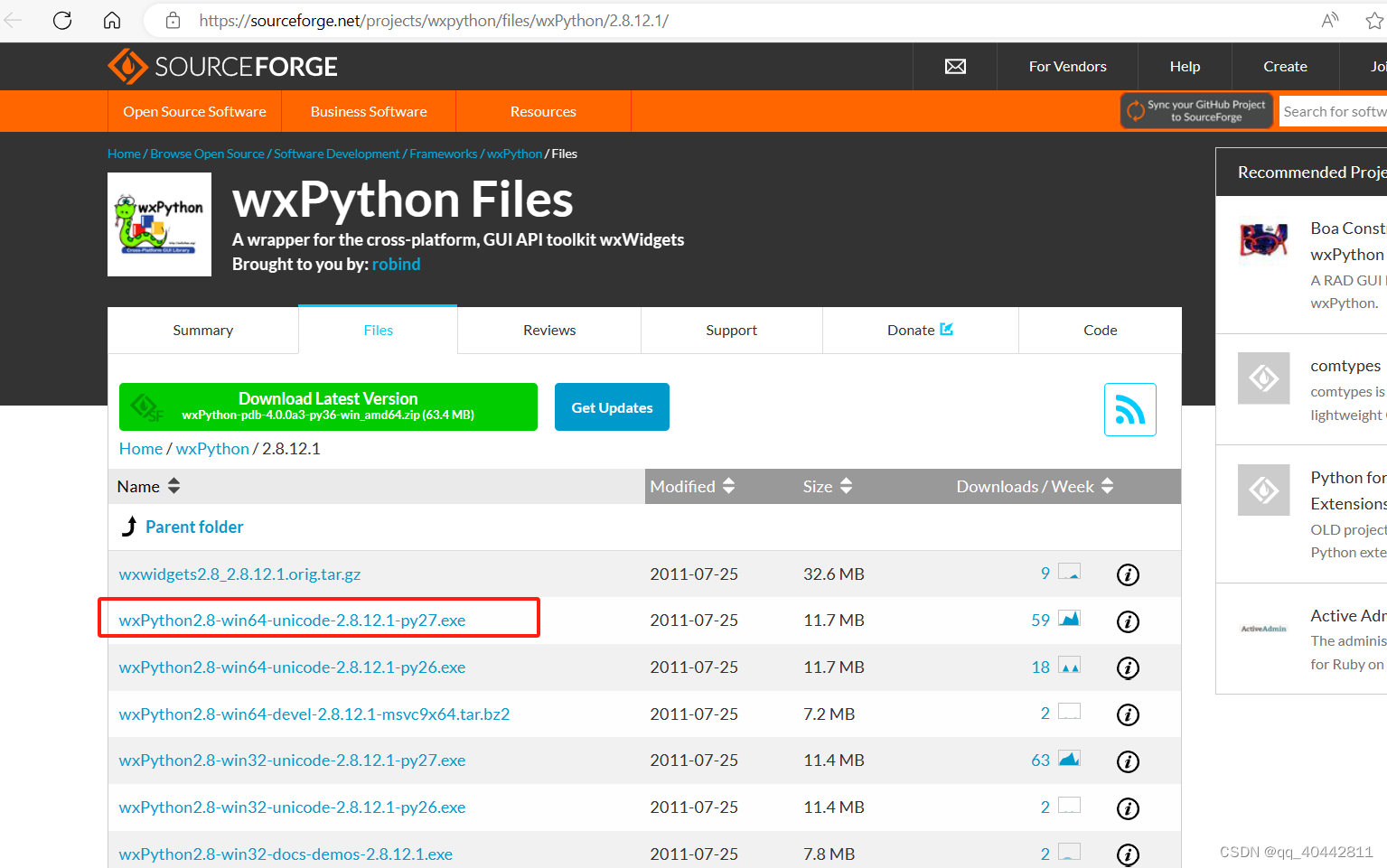Click Browse Open Source breadcrumb
Viewport: 1387px width, 868px height.
[208, 154]
